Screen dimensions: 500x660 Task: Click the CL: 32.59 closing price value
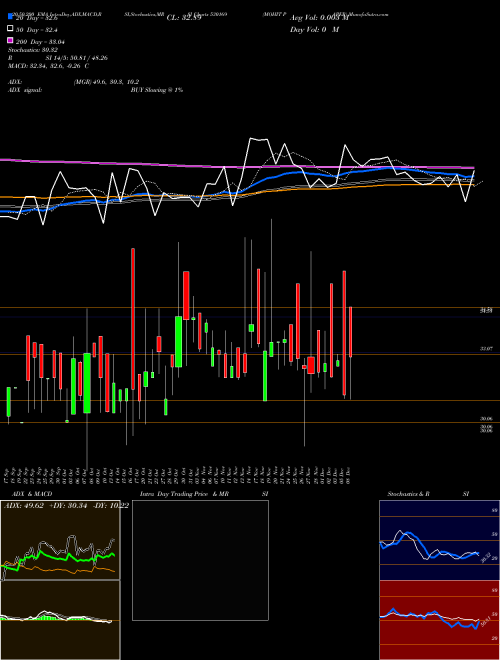click(x=184, y=18)
